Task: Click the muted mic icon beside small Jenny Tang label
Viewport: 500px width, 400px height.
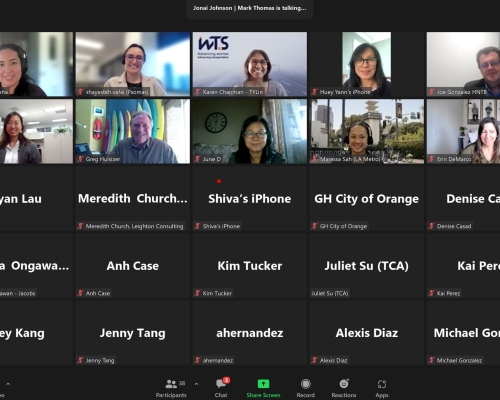Action: [x=80, y=360]
